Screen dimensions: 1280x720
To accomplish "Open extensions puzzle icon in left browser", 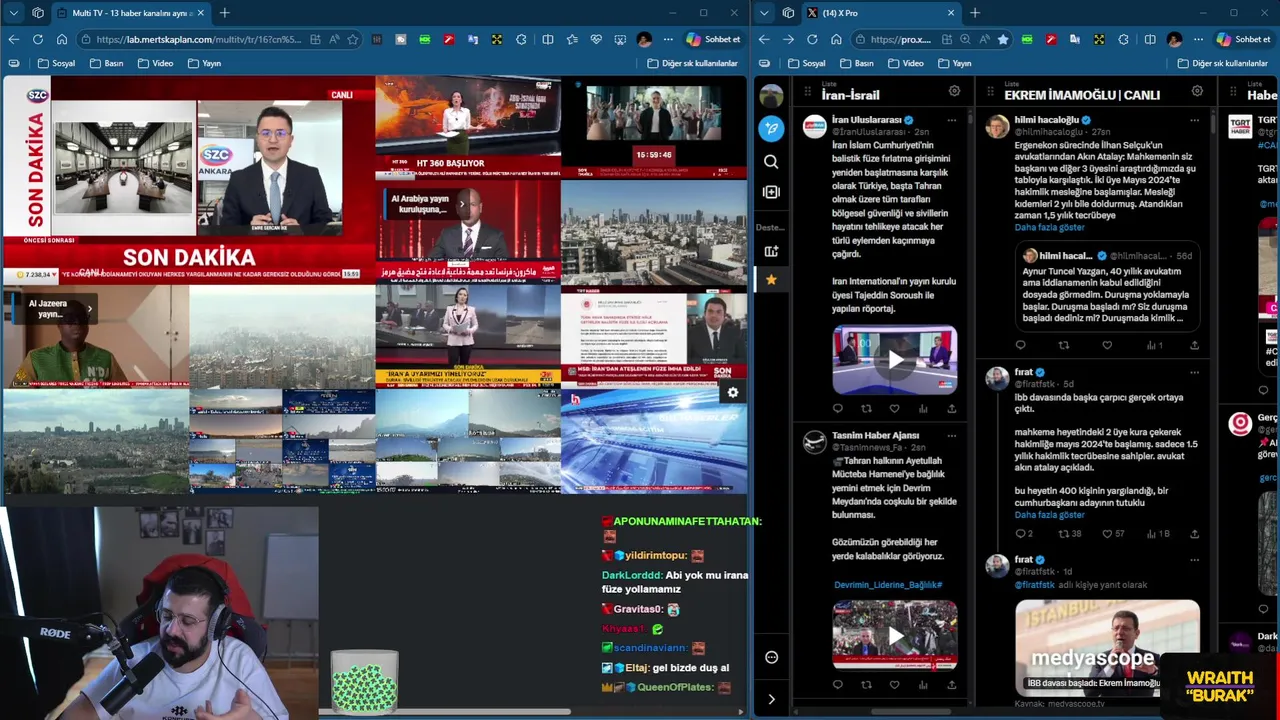I will point(521,39).
